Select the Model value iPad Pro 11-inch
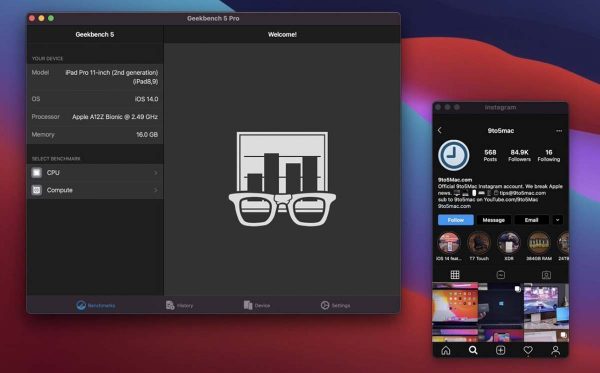600x373 pixels. click(111, 77)
